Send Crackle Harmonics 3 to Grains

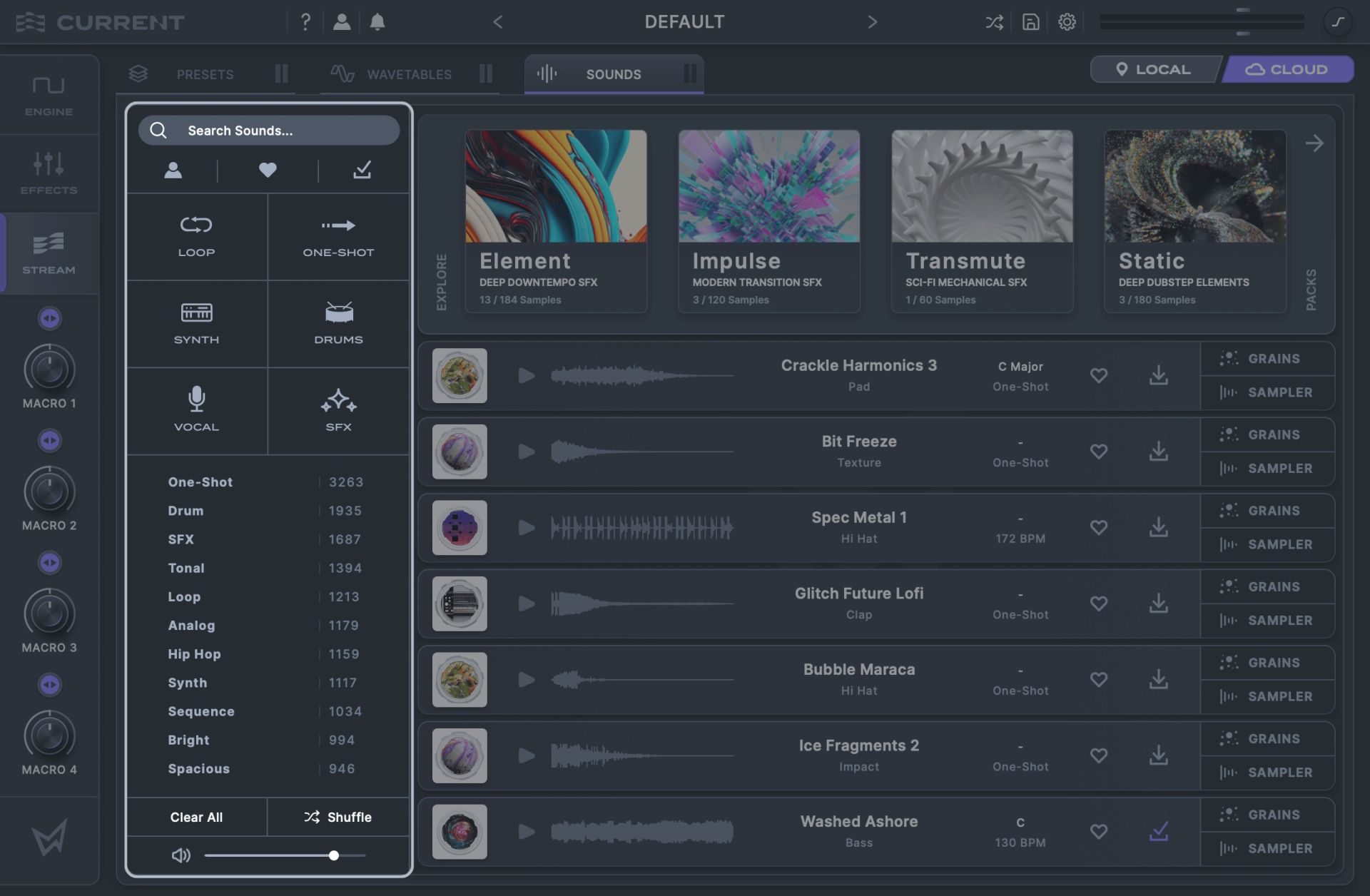1267,359
